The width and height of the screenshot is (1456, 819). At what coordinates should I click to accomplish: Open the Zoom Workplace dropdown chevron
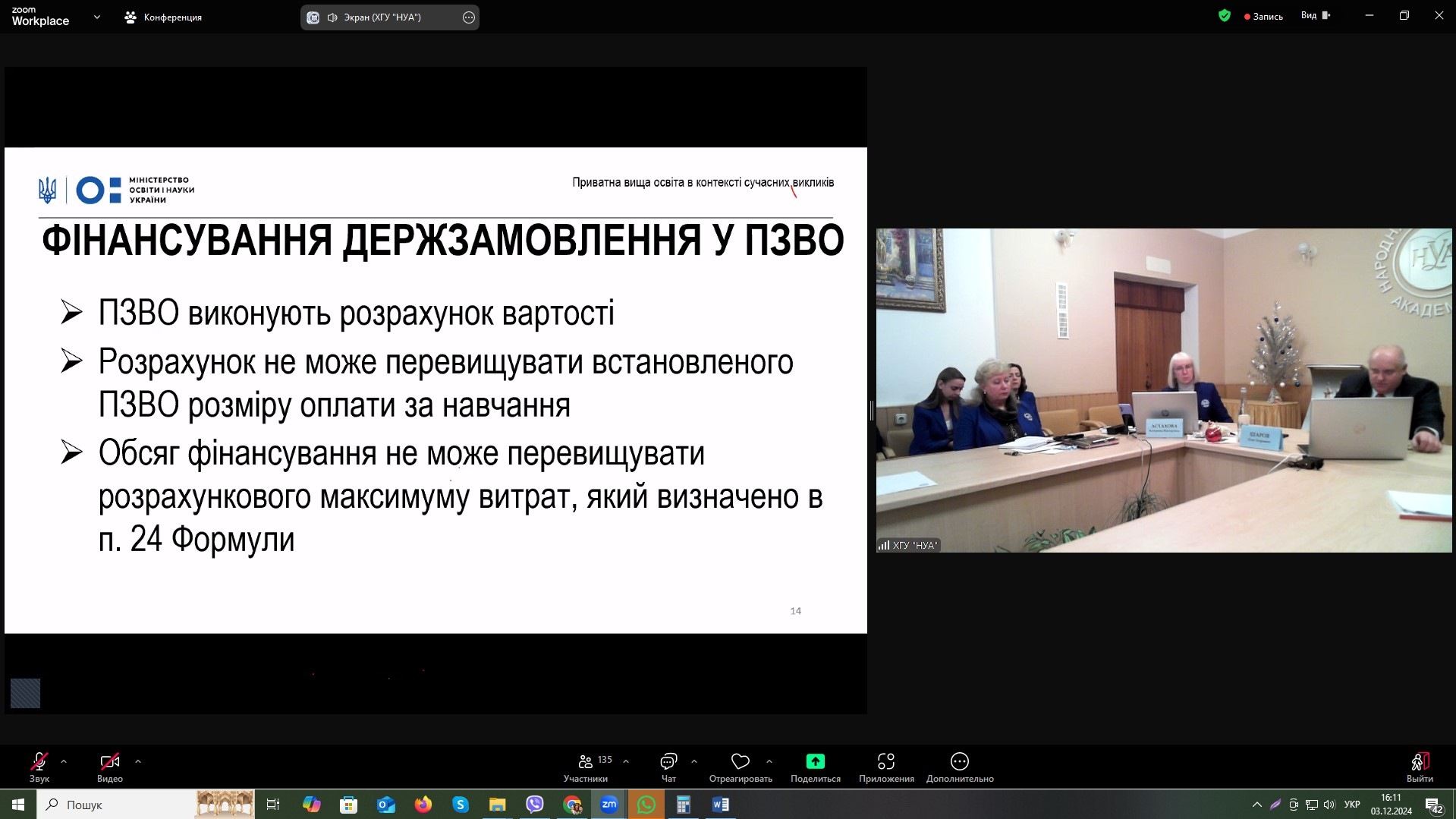pyautogui.click(x=97, y=17)
